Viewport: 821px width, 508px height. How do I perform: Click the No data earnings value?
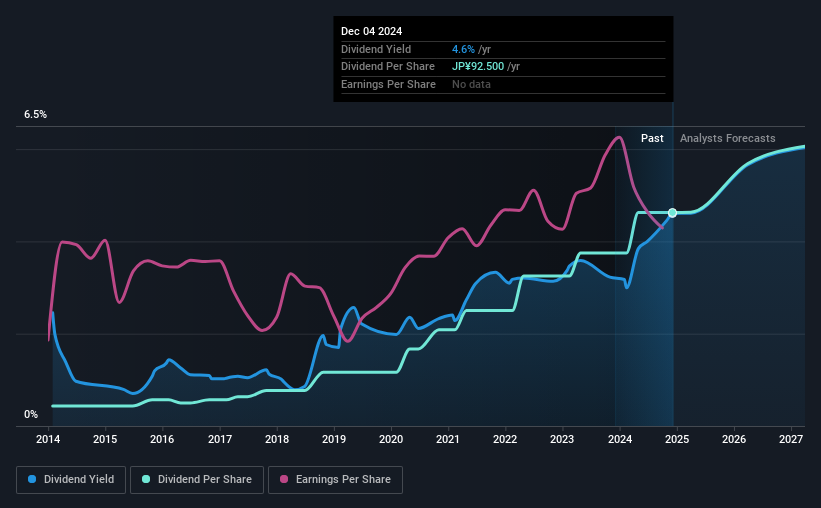click(x=471, y=84)
